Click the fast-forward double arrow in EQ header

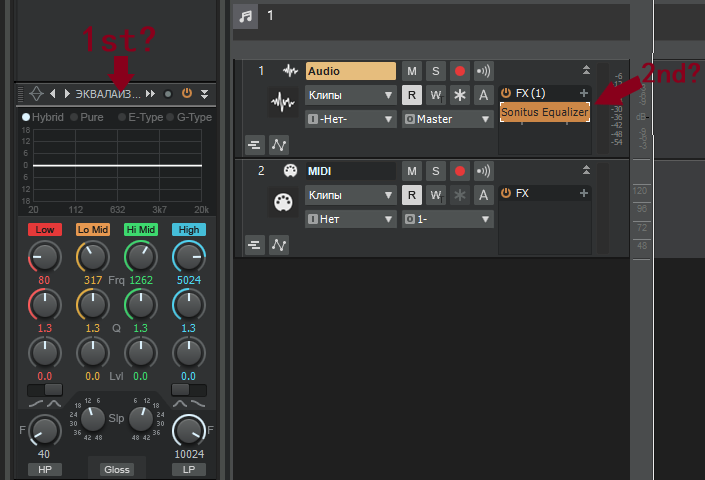tap(151, 93)
